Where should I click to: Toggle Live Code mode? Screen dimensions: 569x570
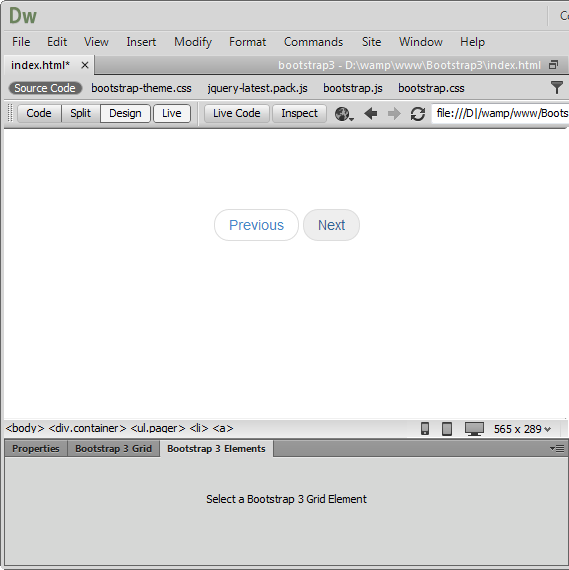tap(236, 113)
